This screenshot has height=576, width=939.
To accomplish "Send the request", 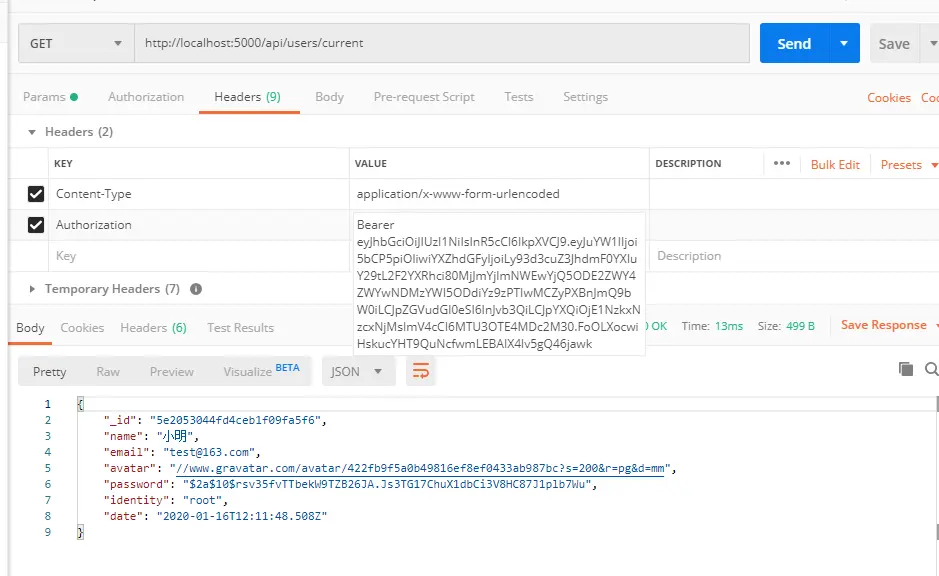I will click(x=794, y=43).
